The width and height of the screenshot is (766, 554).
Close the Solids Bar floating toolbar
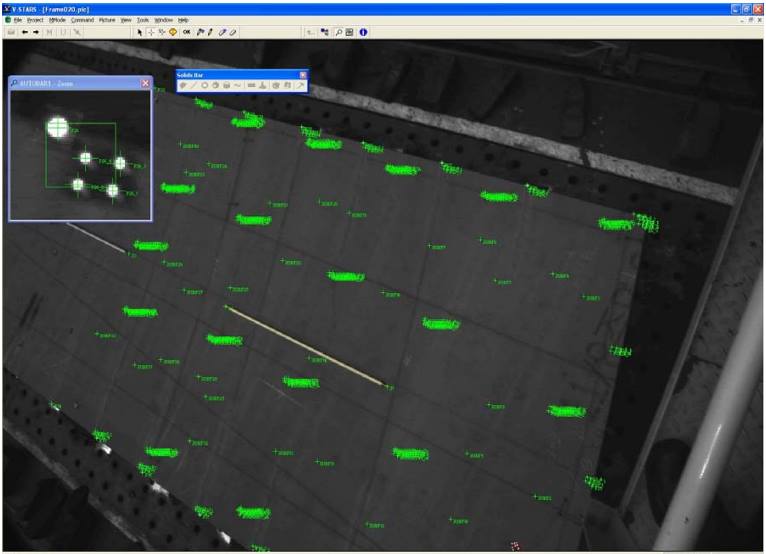point(303,75)
